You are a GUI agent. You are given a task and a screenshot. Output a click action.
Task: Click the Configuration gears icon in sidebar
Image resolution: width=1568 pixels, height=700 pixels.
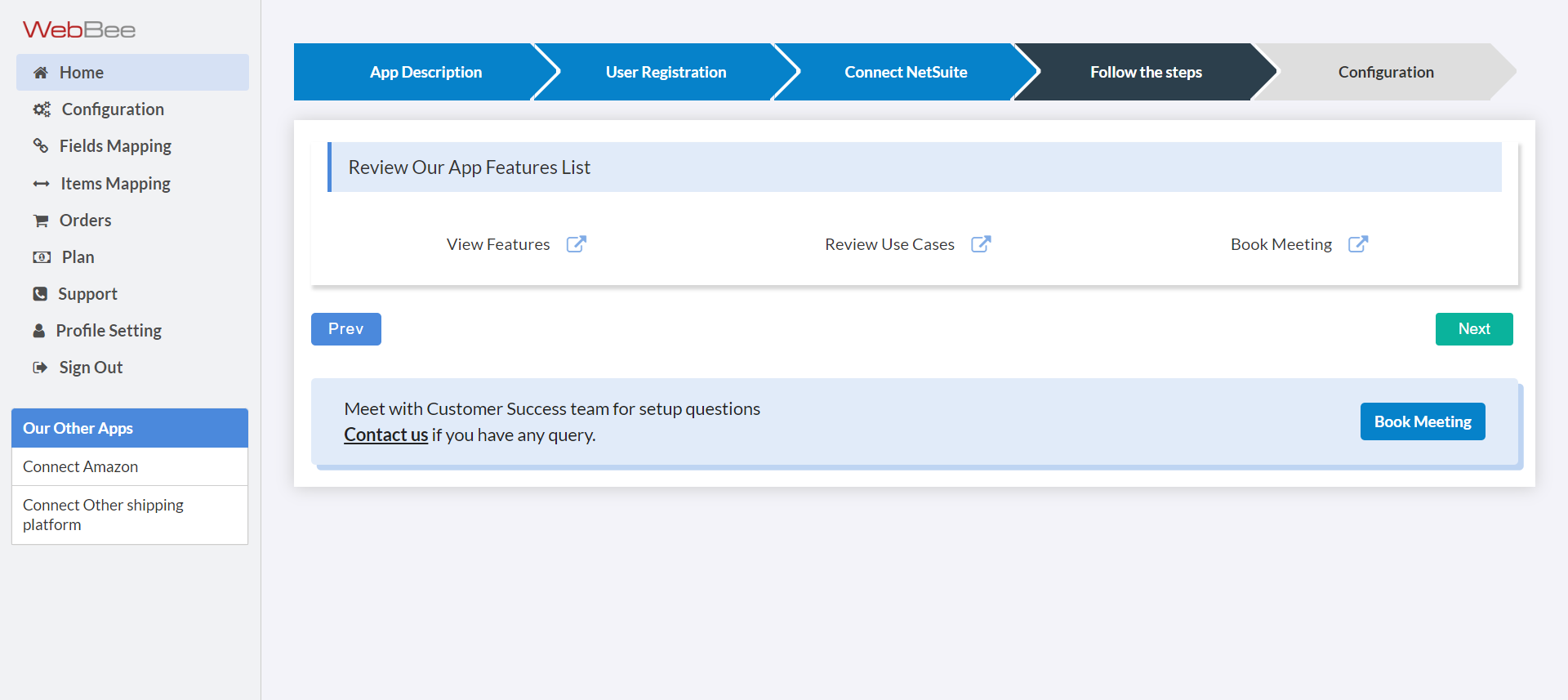tap(42, 109)
